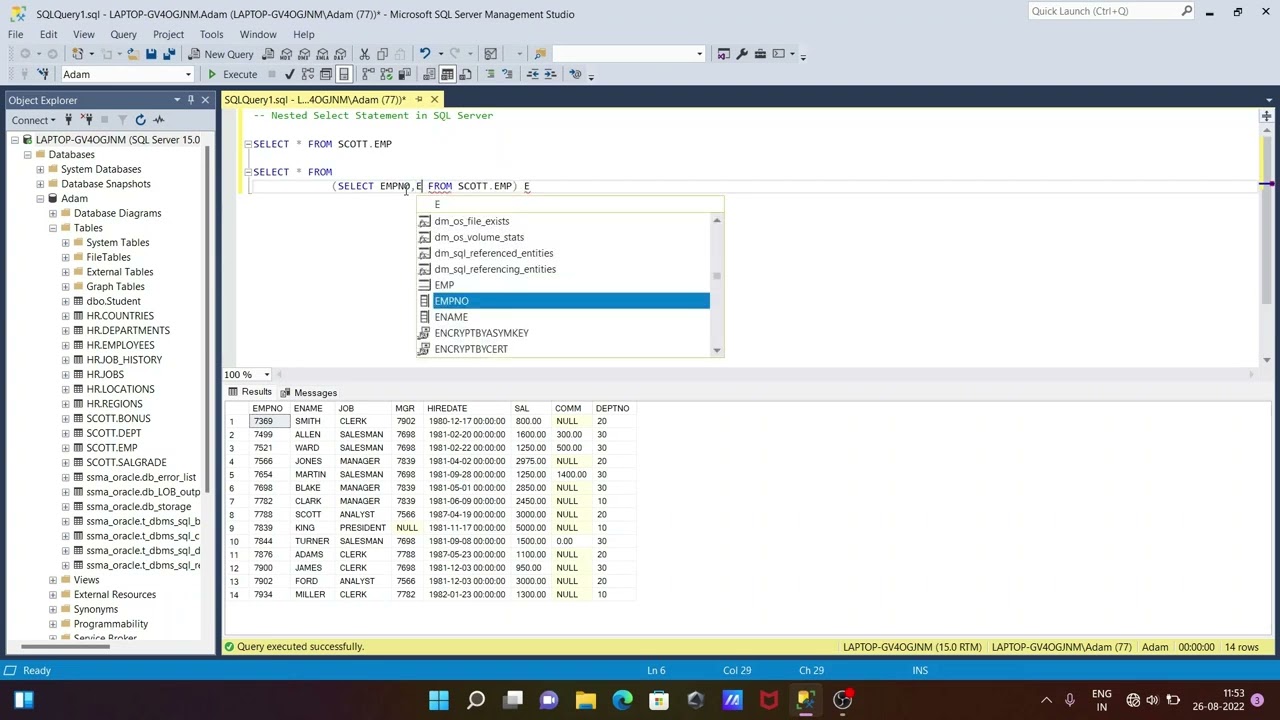Viewport: 1280px width, 720px height.
Task: Open the Query menu
Action: [x=123, y=34]
